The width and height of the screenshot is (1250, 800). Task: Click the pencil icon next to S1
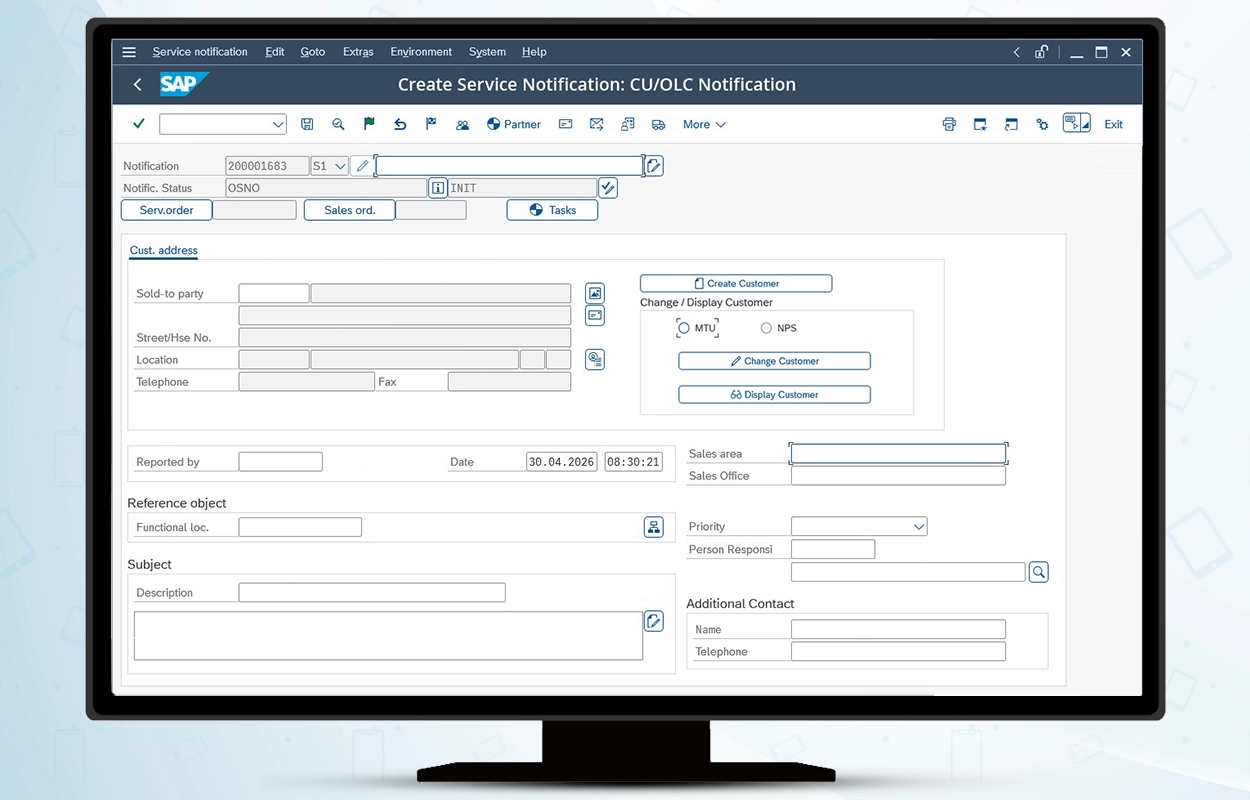tap(362, 166)
